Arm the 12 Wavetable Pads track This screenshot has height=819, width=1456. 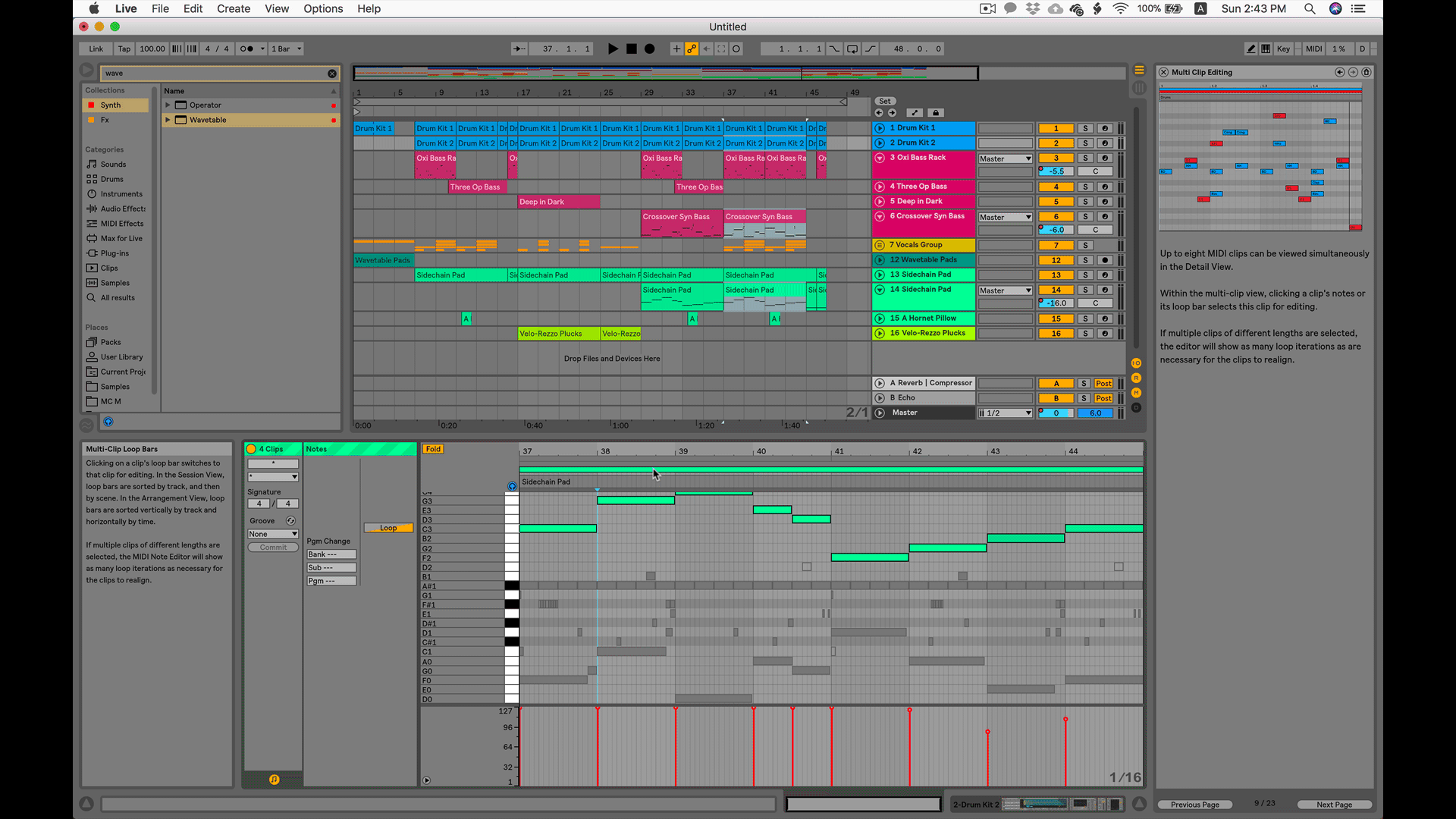(1105, 260)
